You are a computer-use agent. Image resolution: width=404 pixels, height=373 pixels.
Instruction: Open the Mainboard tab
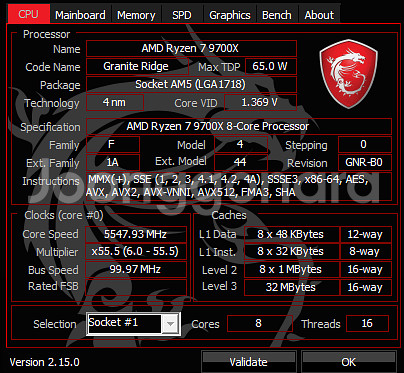(x=80, y=15)
